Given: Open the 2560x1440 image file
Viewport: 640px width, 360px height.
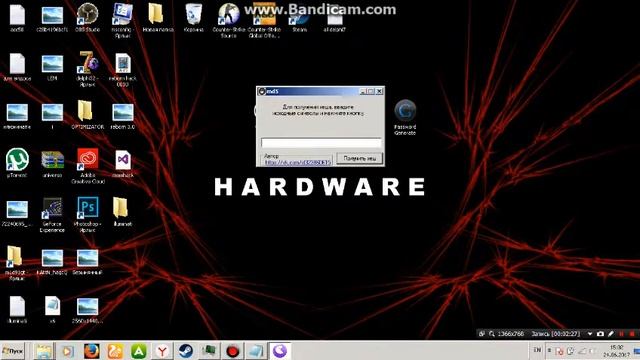Looking at the screenshot, I should pyautogui.click(x=87, y=311).
